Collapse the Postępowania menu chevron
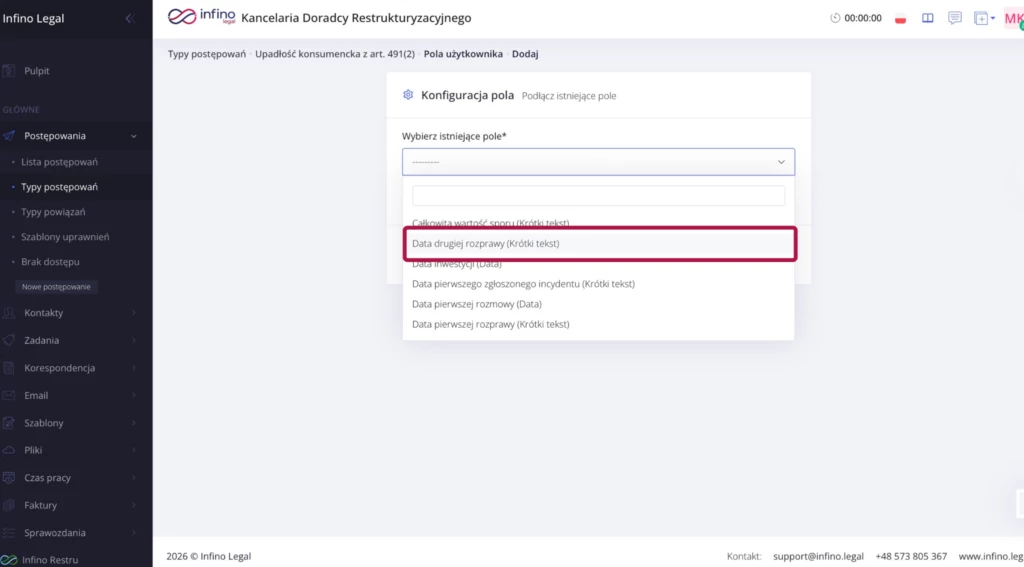This screenshot has height=567, width=1024. pyautogui.click(x=134, y=136)
